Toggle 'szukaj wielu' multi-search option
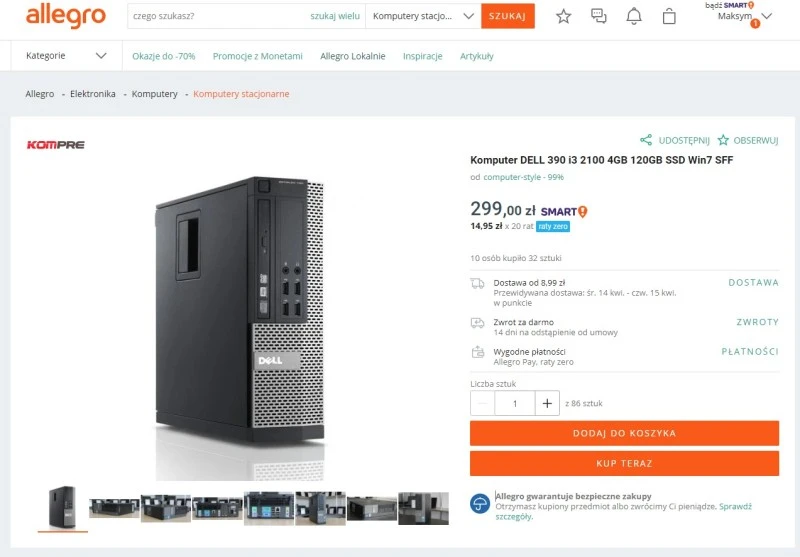Screen dimensions: 800x557 pyautogui.click(x=335, y=16)
